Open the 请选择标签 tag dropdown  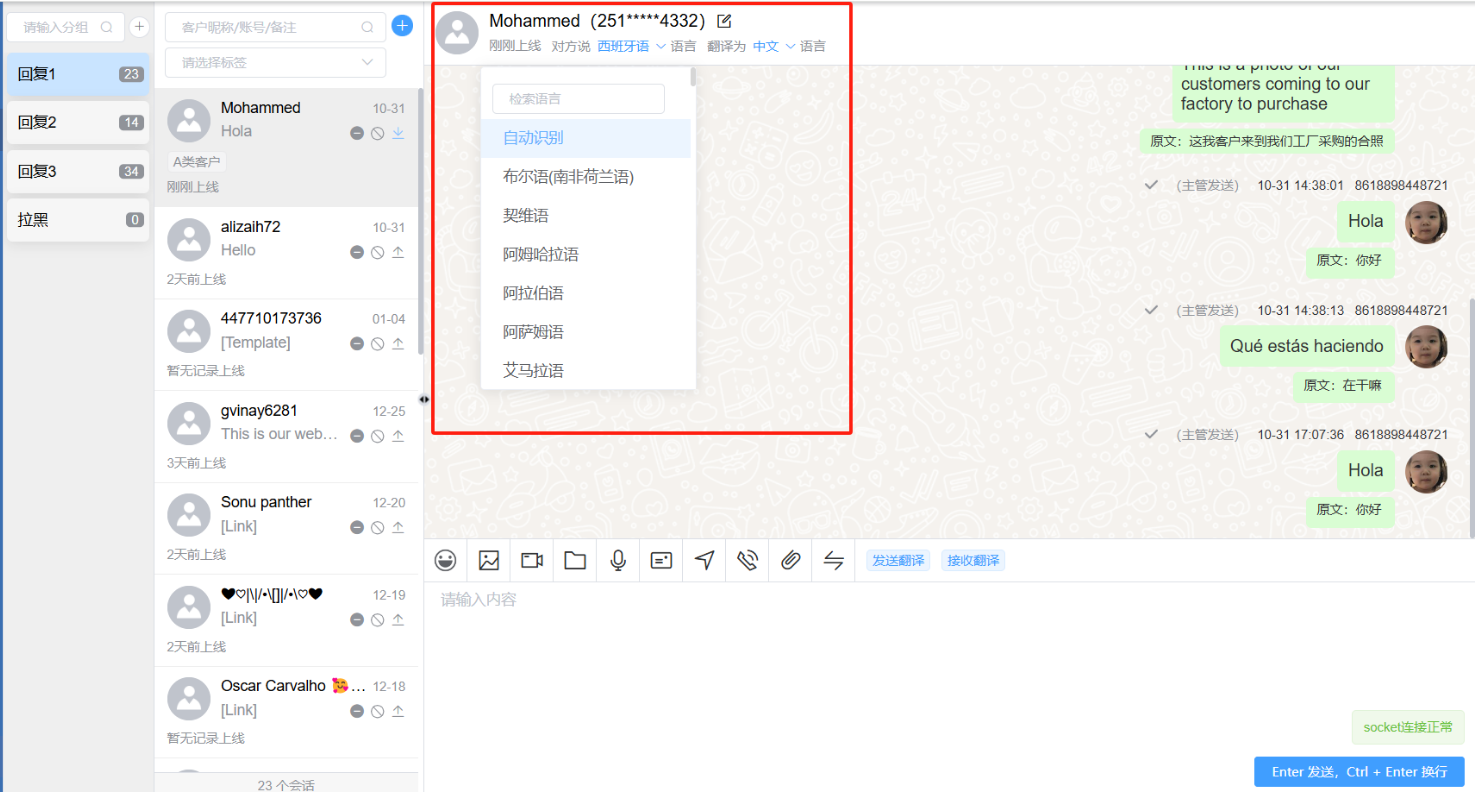click(x=275, y=62)
